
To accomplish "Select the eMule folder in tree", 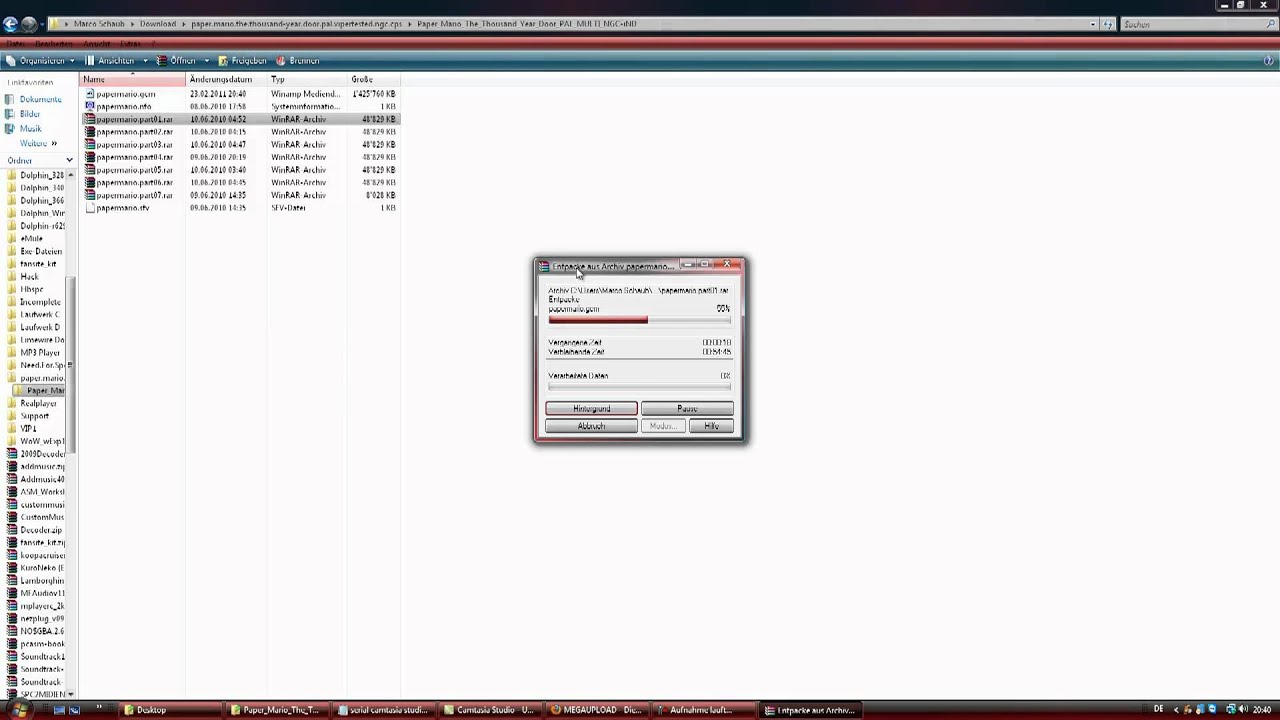I will click(31, 238).
